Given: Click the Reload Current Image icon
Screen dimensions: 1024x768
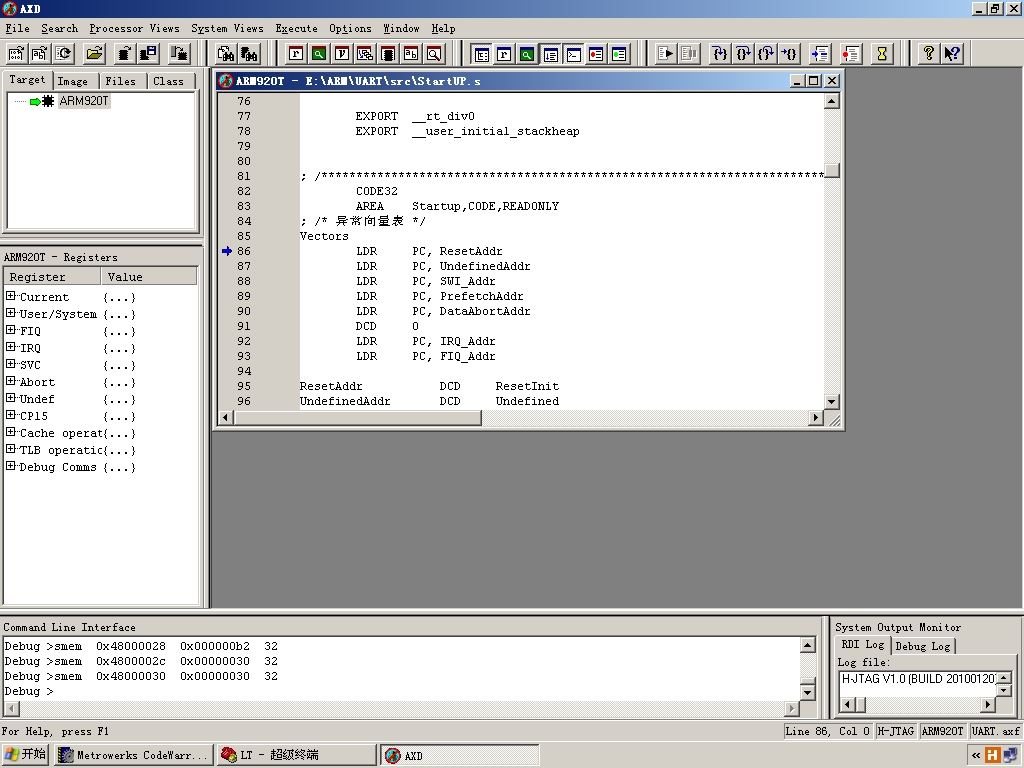Looking at the screenshot, I should pos(63,54).
